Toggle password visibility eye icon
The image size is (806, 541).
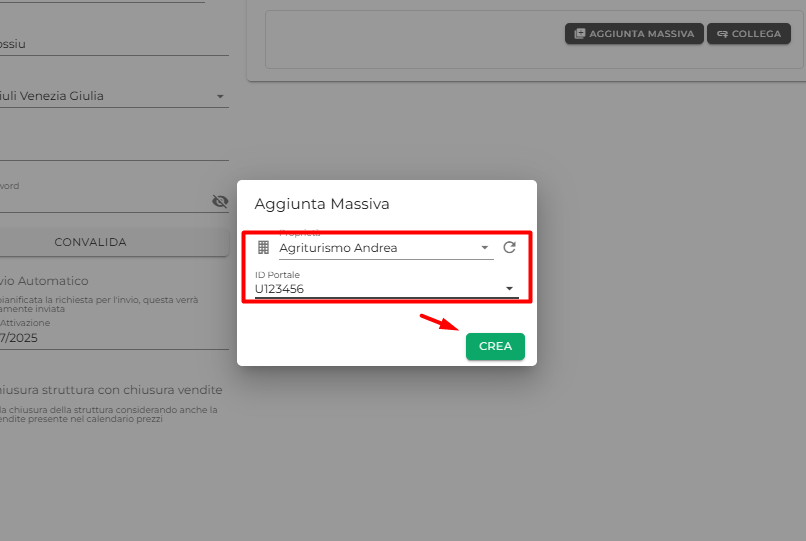click(220, 201)
